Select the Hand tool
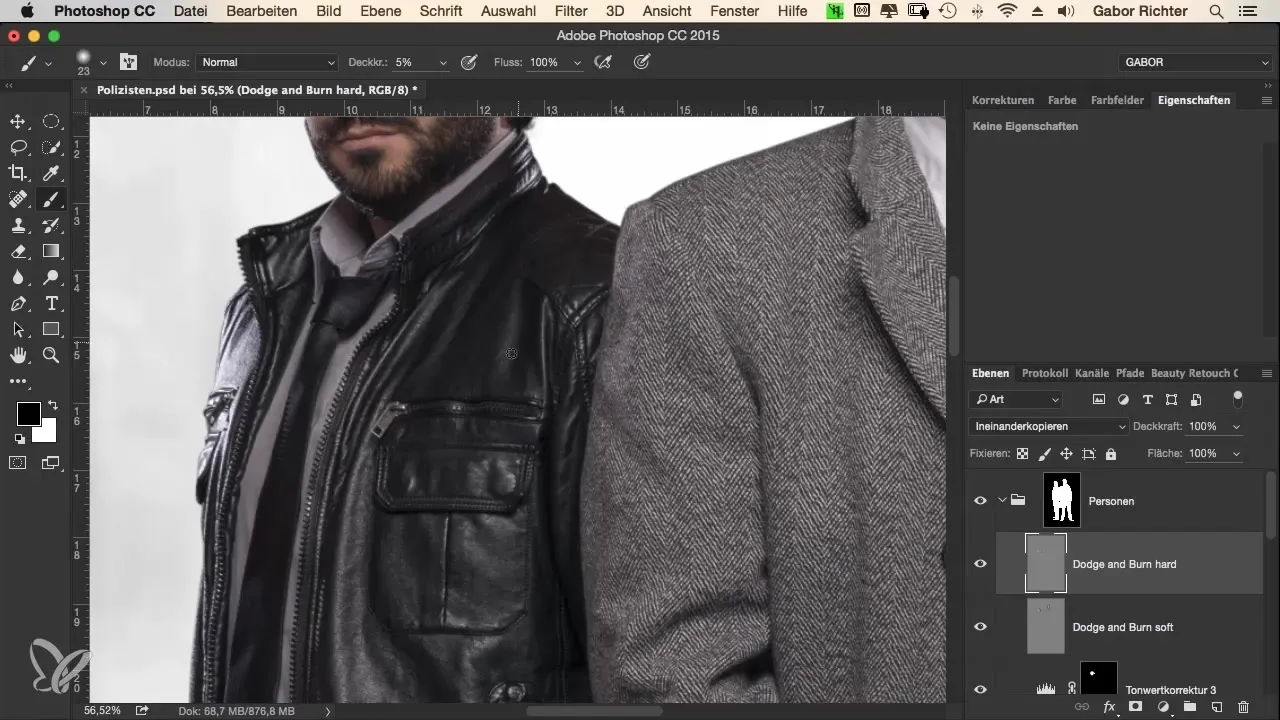Screen dimensions: 1280x720 (x=18, y=356)
